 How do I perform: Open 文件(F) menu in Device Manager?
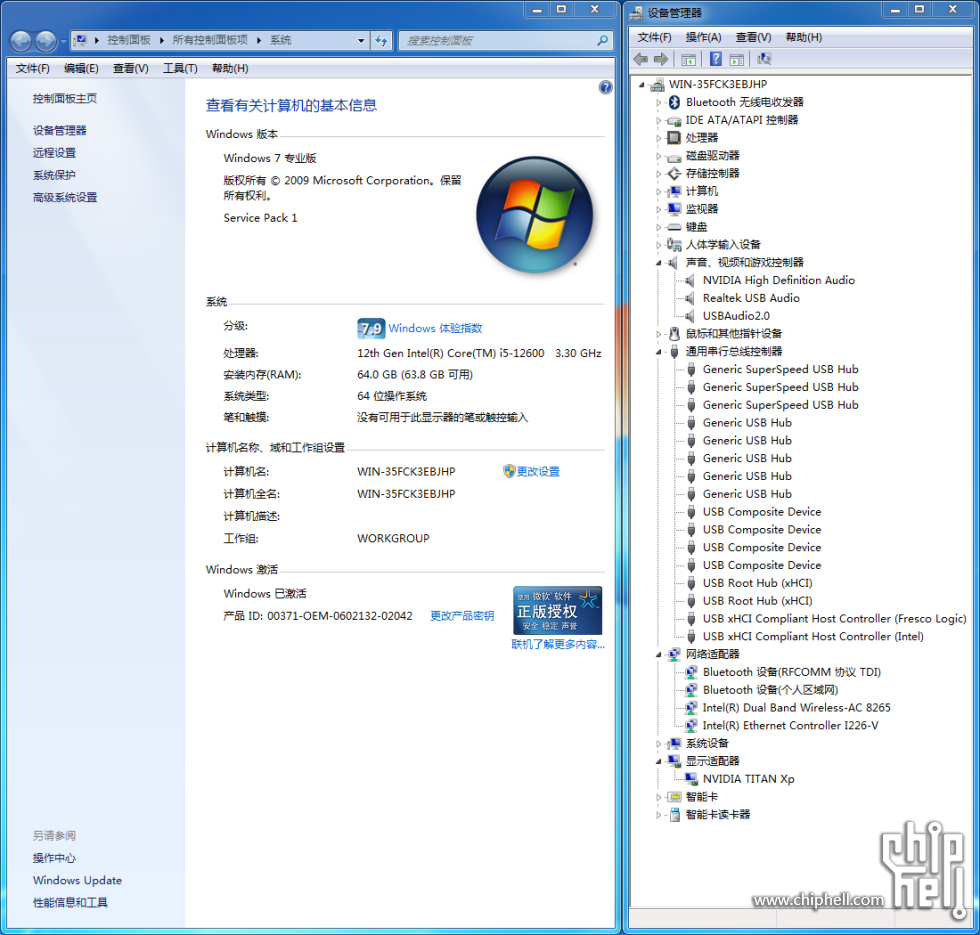(654, 38)
